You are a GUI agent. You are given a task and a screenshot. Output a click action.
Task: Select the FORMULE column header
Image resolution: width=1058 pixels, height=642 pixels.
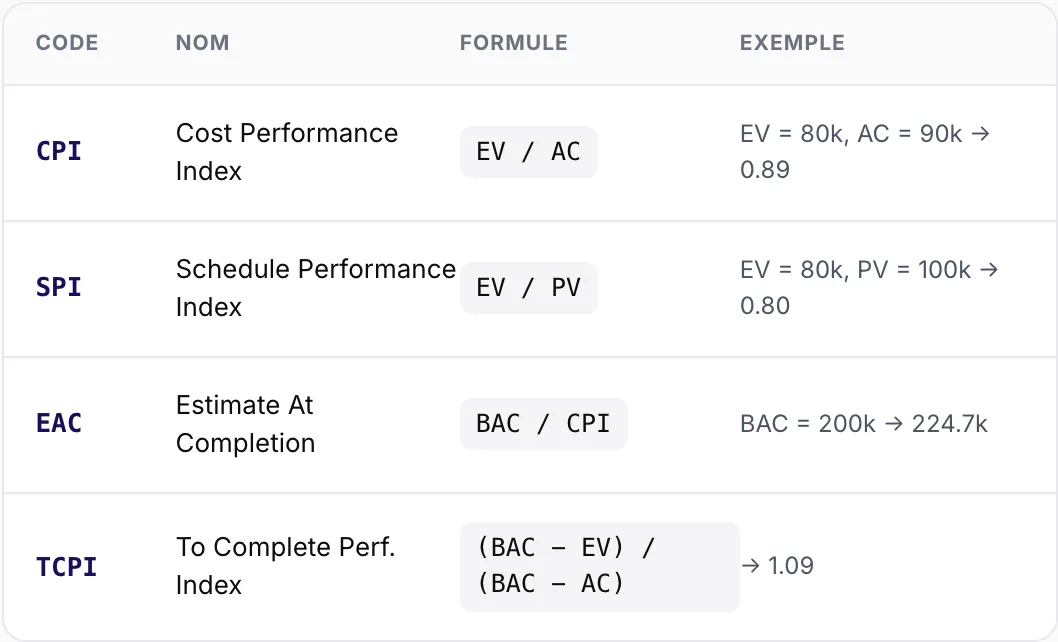tap(513, 43)
